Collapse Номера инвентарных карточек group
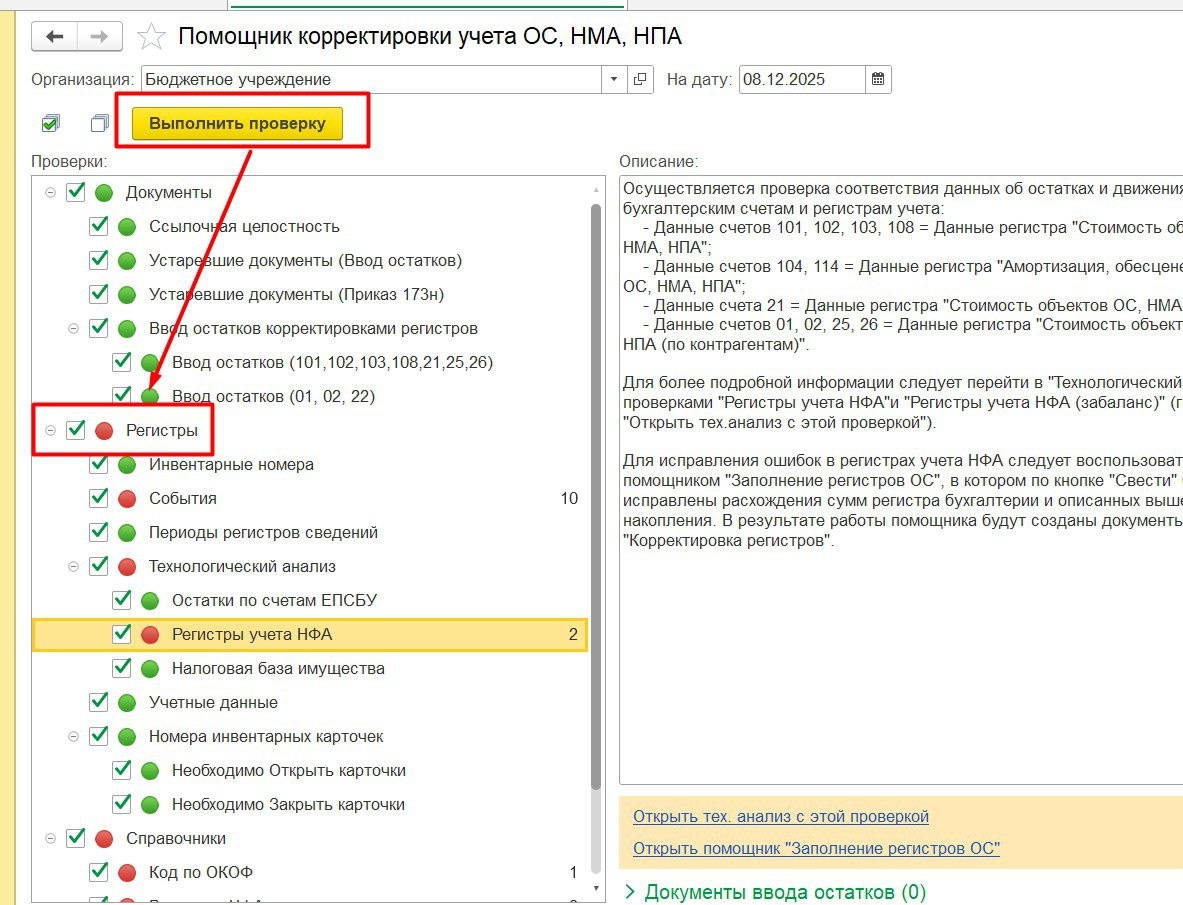This screenshot has width=1183, height=905. (x=73, y=736)
